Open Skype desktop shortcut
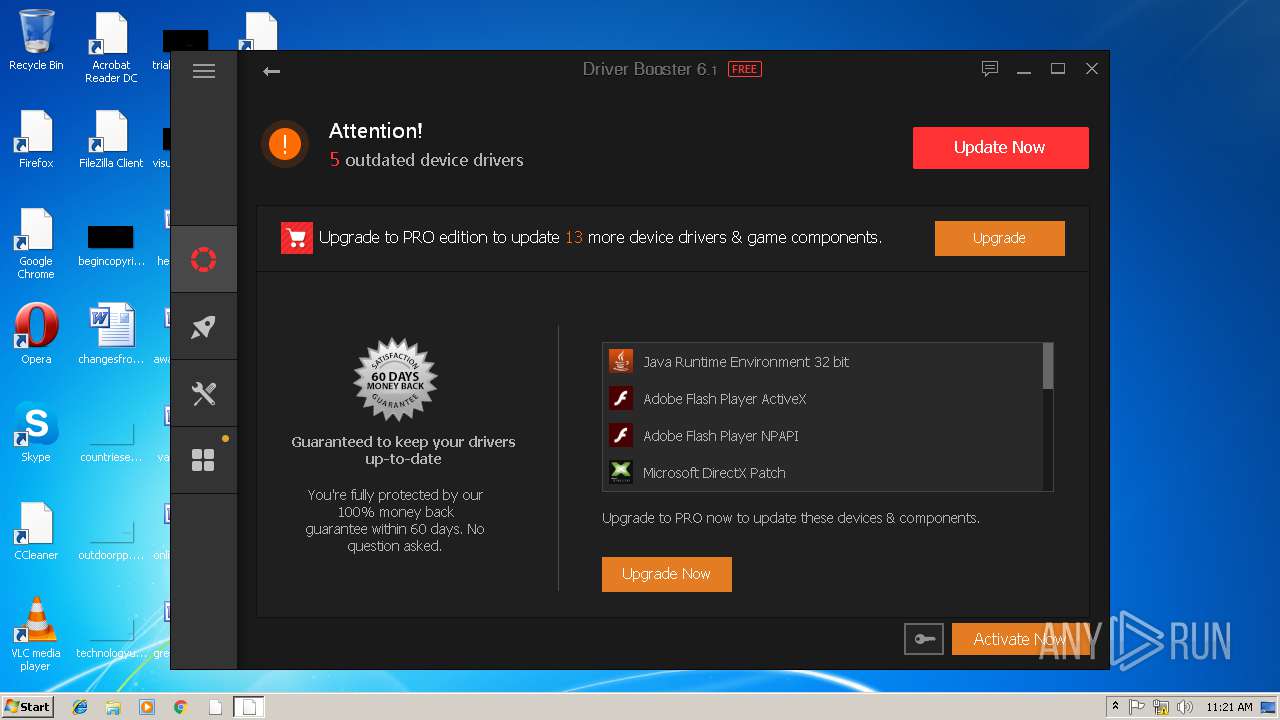Screen dimensions: 1280x720 (x=36, y=432)
